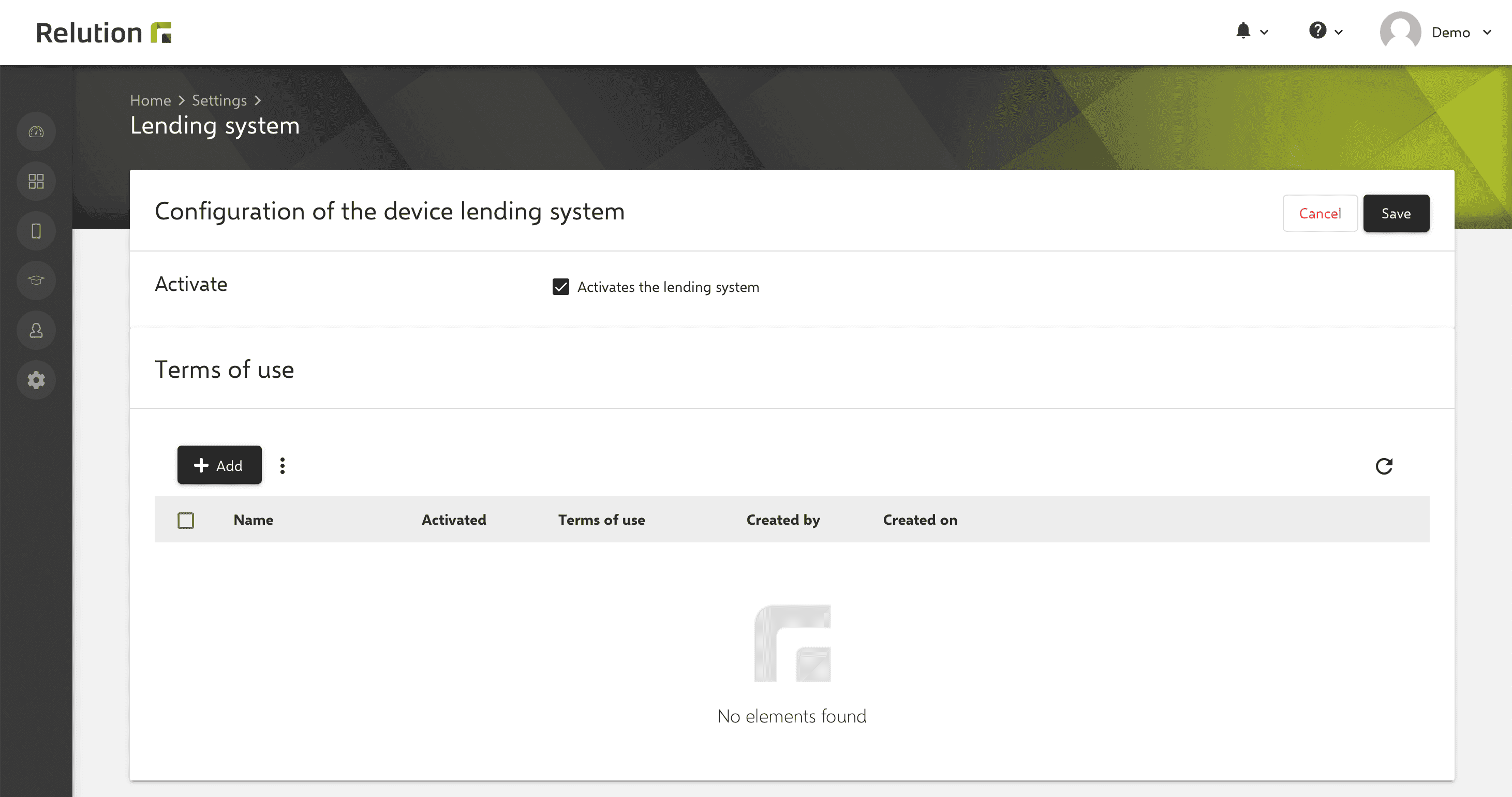Click the settings gear icon in sidebar
The width and height of the screenshot is (1512, 797).
click(37, 380)
